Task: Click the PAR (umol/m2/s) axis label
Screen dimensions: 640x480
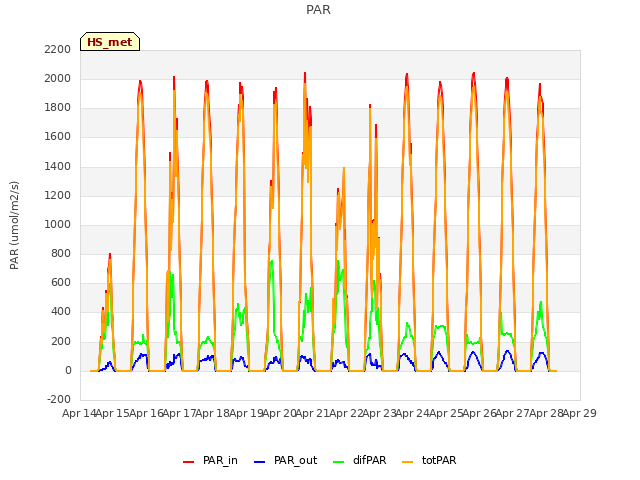Action: click(x=14, y=225)
